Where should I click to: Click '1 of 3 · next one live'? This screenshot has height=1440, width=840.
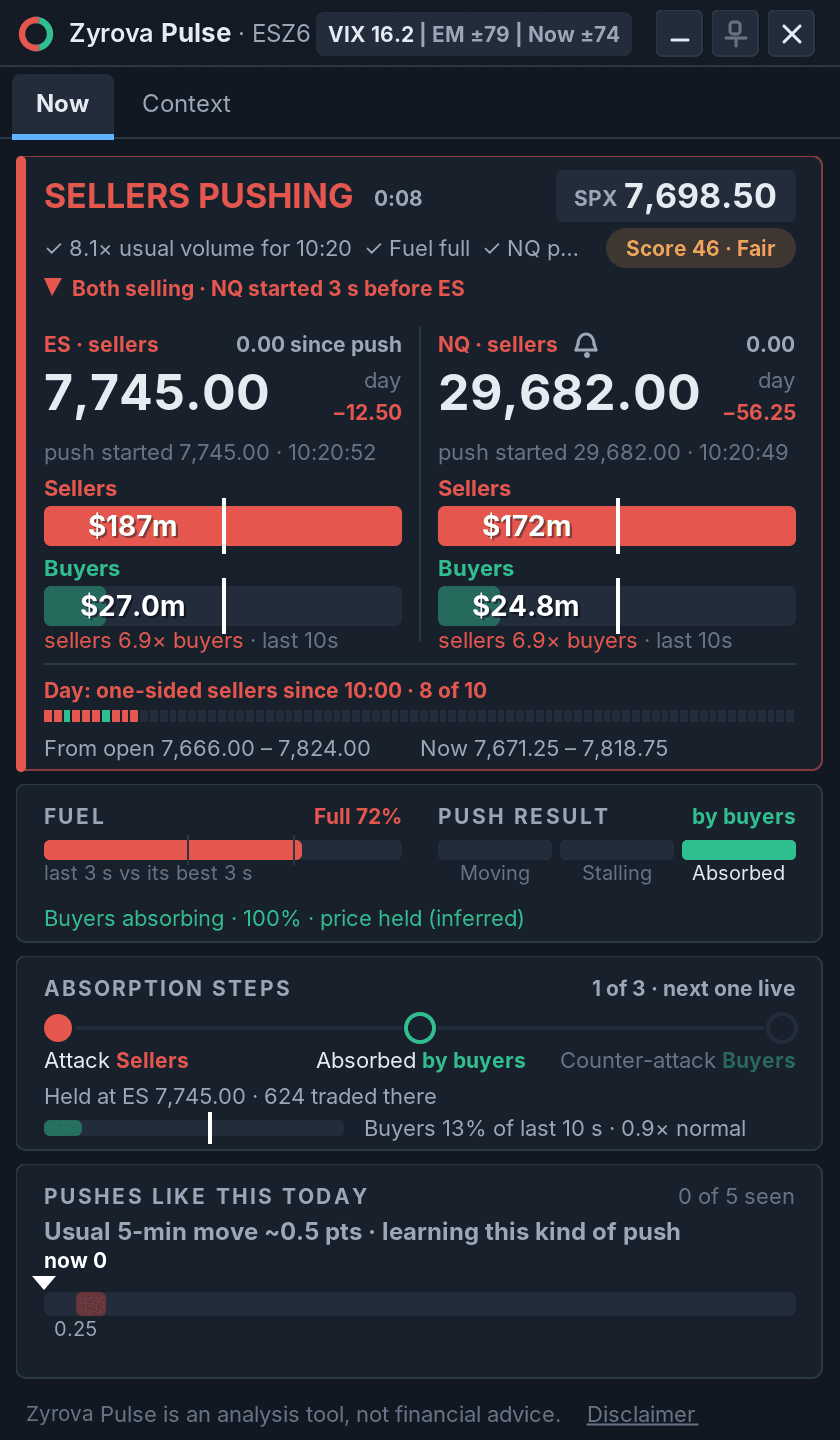pyautogui.click(x=694, y=989)
